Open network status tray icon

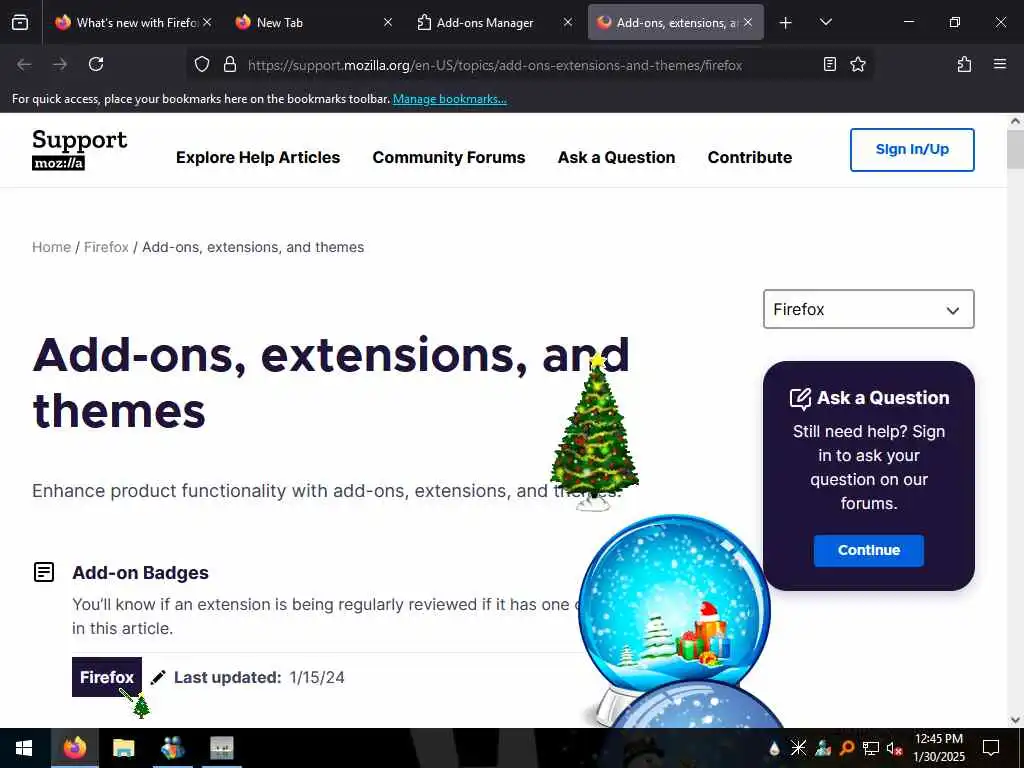(x=871, y=748)
